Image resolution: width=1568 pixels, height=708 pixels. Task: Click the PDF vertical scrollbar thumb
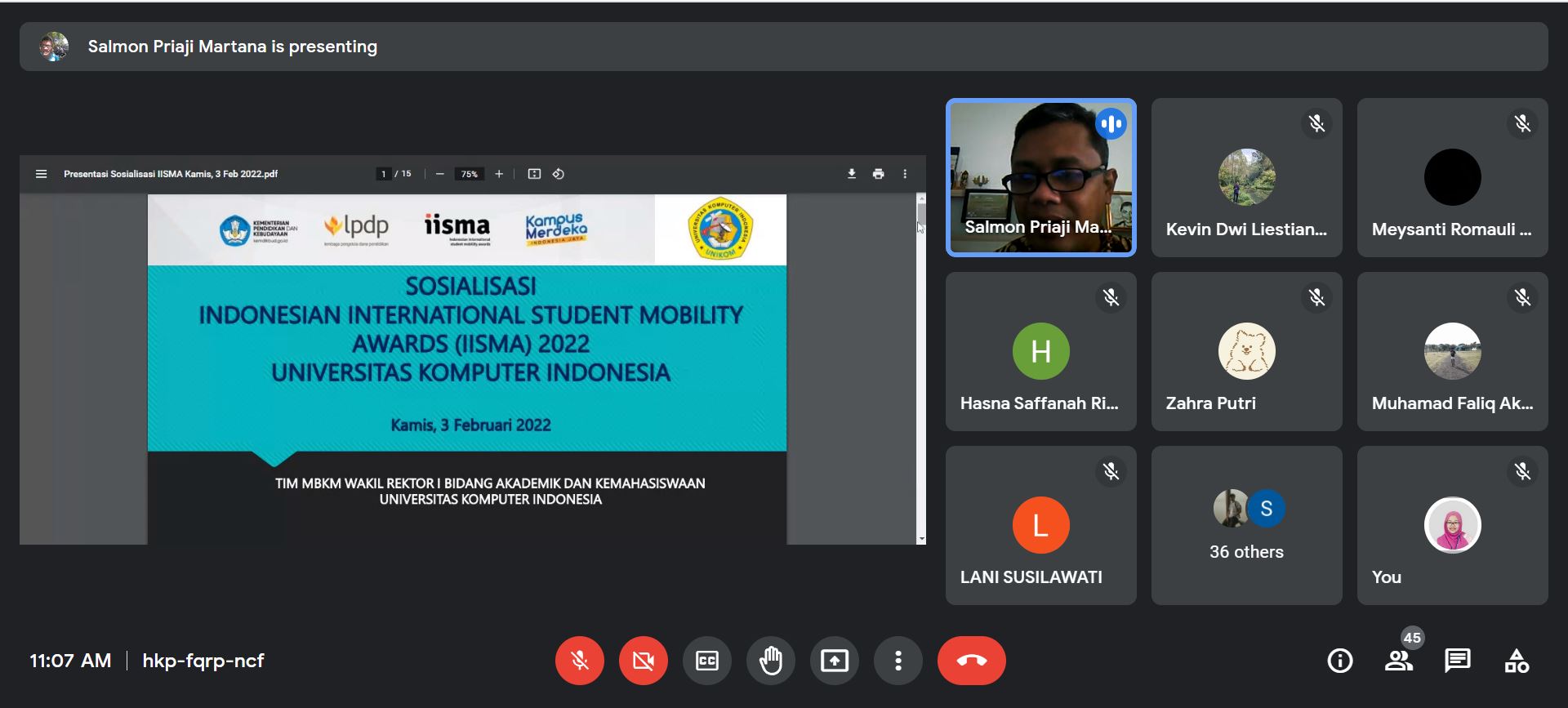coord(921,218)
